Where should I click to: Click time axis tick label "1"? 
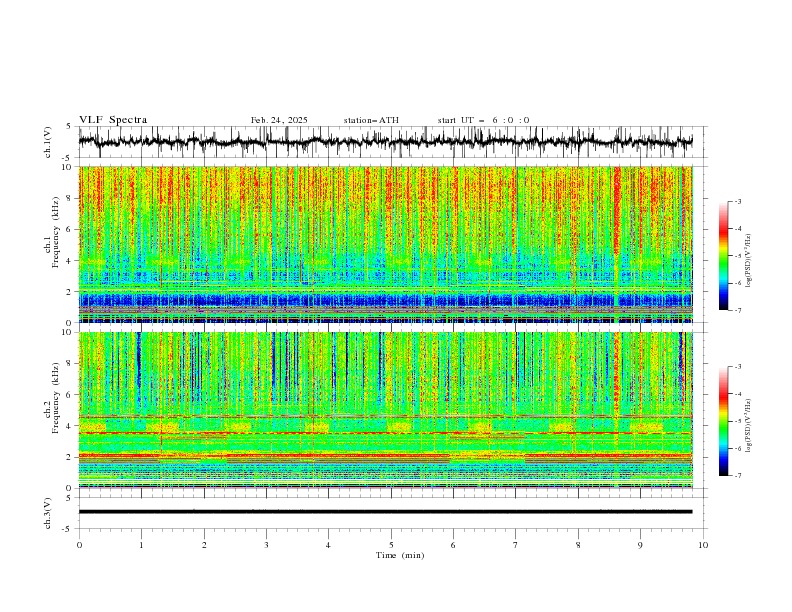click(141, 545)
